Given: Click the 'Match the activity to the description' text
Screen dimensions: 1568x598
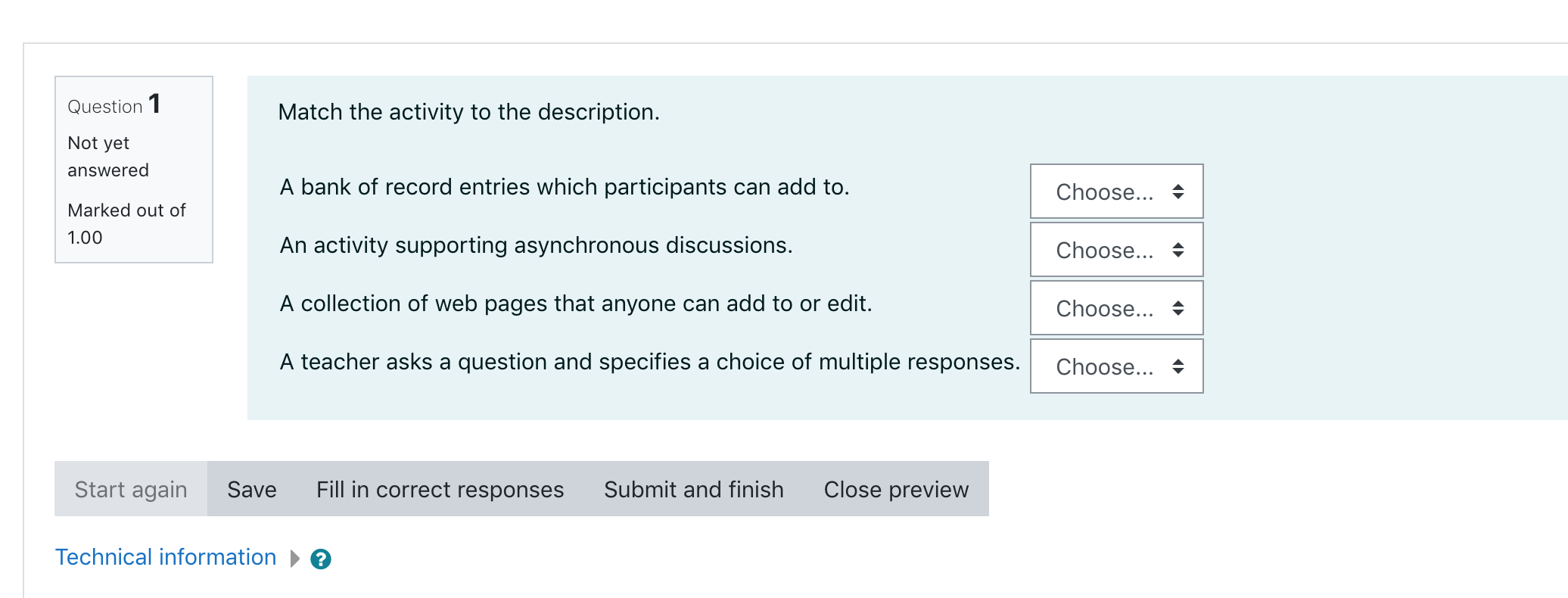Looking at the screenshot, I should coord(469,112).
